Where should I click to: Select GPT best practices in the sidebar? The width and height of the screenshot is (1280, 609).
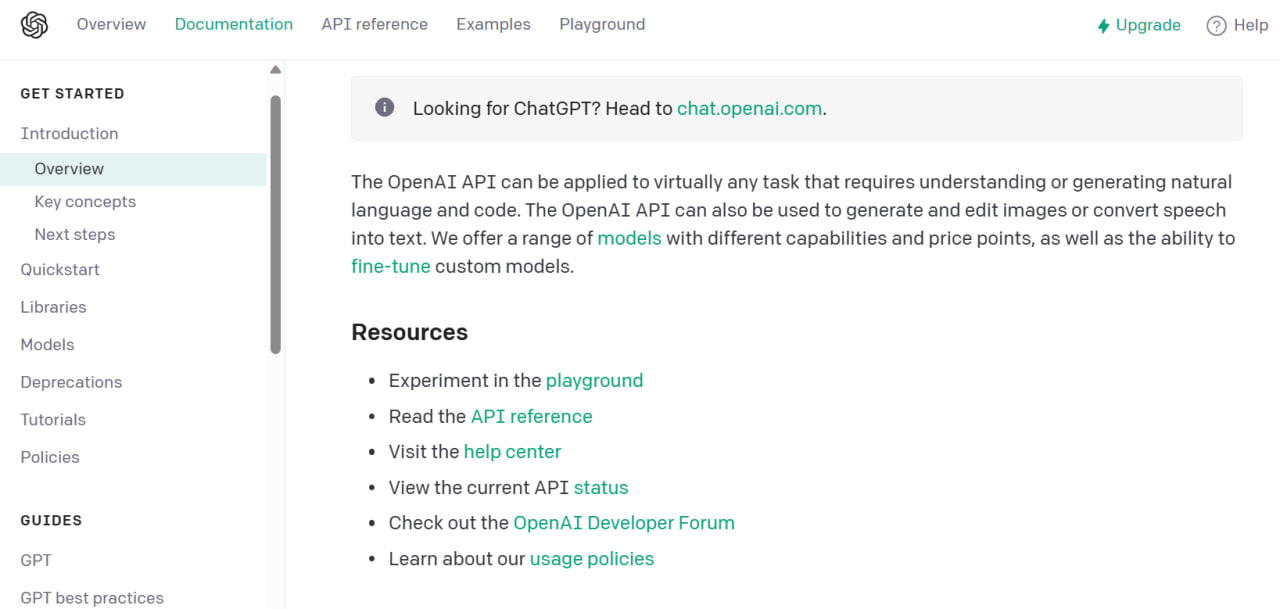pyautogui.click(x=92, y=597)
